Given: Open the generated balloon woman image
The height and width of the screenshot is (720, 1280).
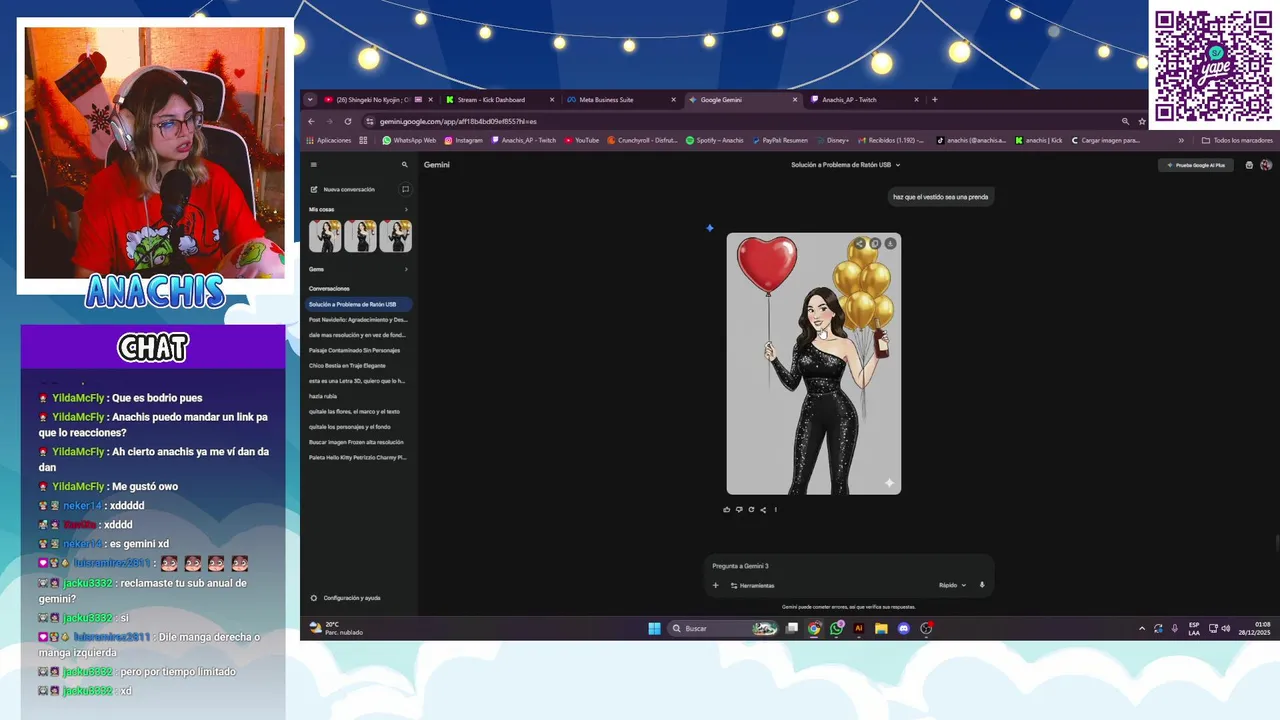Looking at the screenshot, I should click(x=814, y=364).
